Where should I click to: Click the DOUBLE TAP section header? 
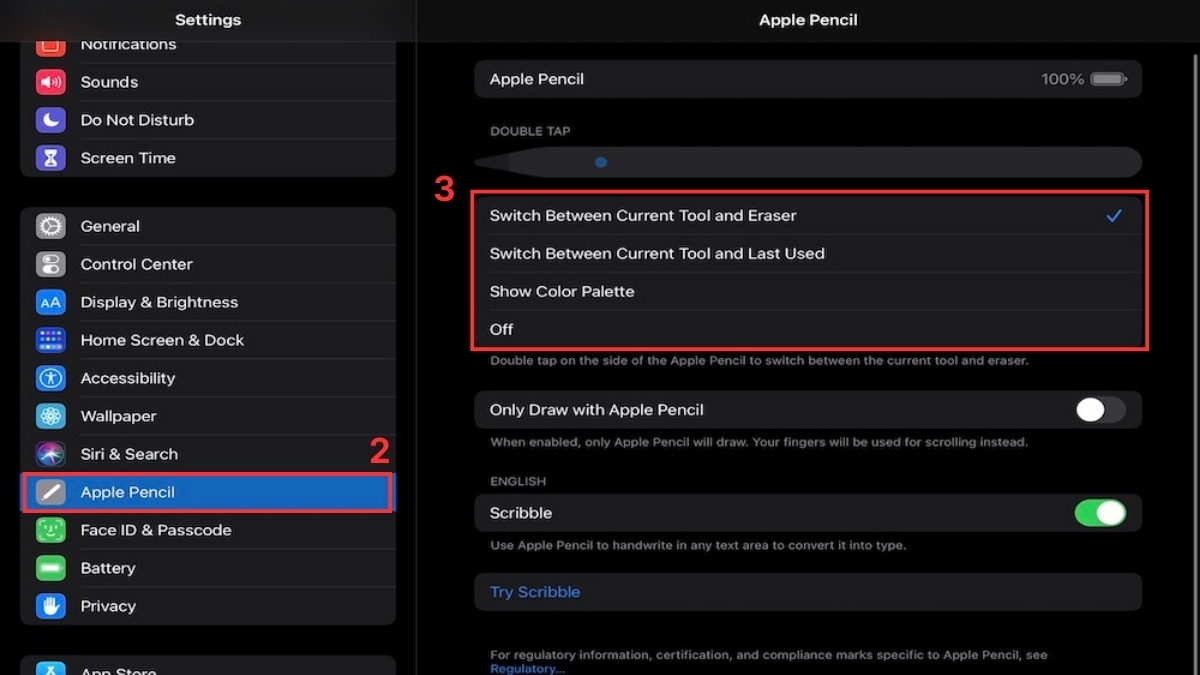[x=530, y=131]
